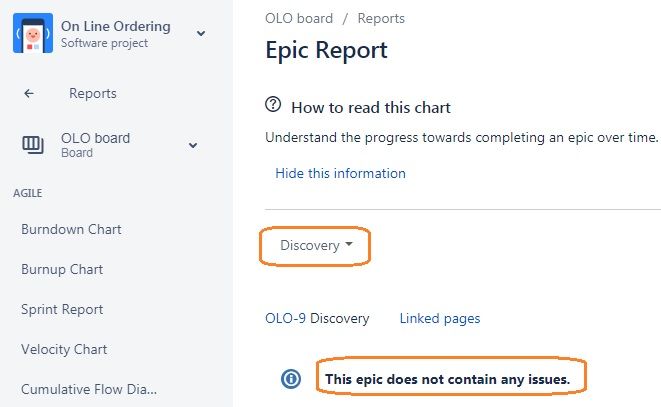
Task: Click the back arrow next to Reports
Action: point(29,93)
